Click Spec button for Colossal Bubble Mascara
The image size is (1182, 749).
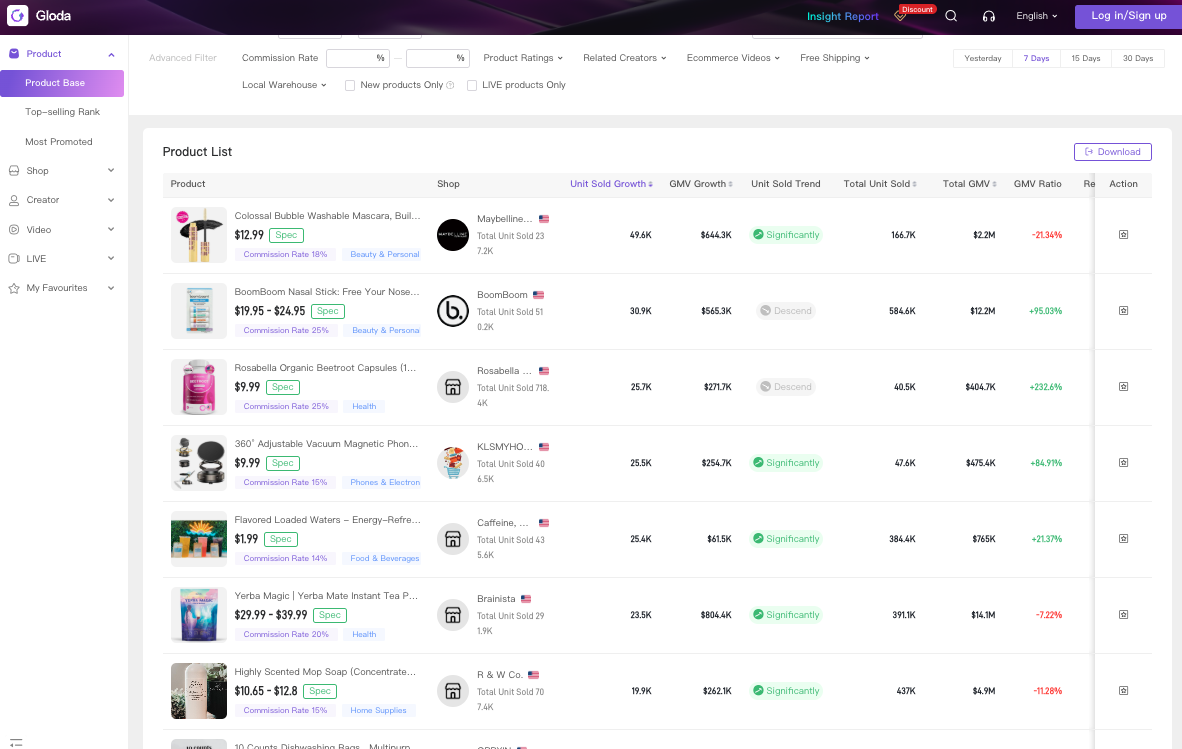coord(286,235)
